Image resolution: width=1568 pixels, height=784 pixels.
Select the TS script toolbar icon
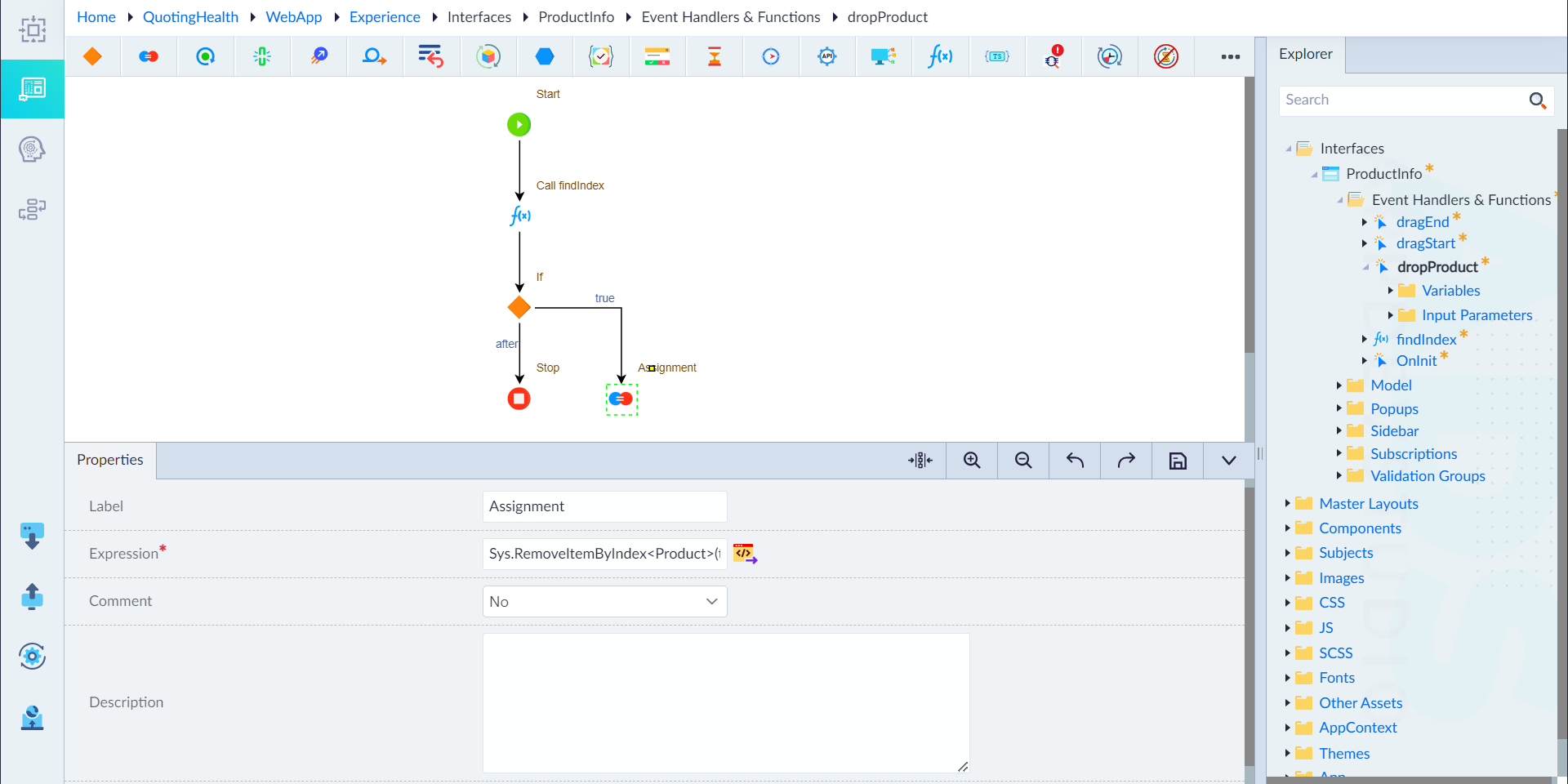[997, 56]
